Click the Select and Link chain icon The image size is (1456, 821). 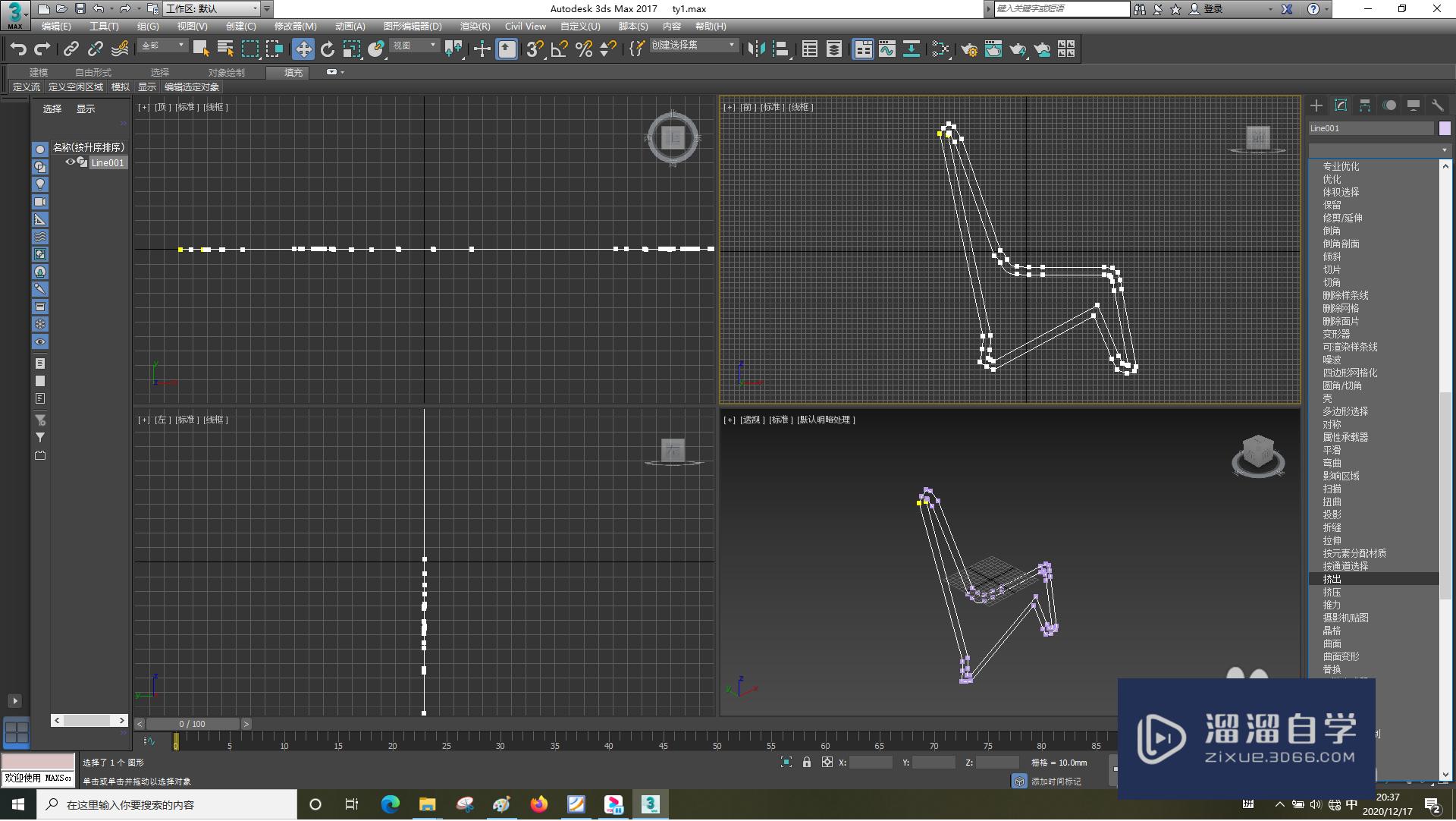tap(71, 49)
